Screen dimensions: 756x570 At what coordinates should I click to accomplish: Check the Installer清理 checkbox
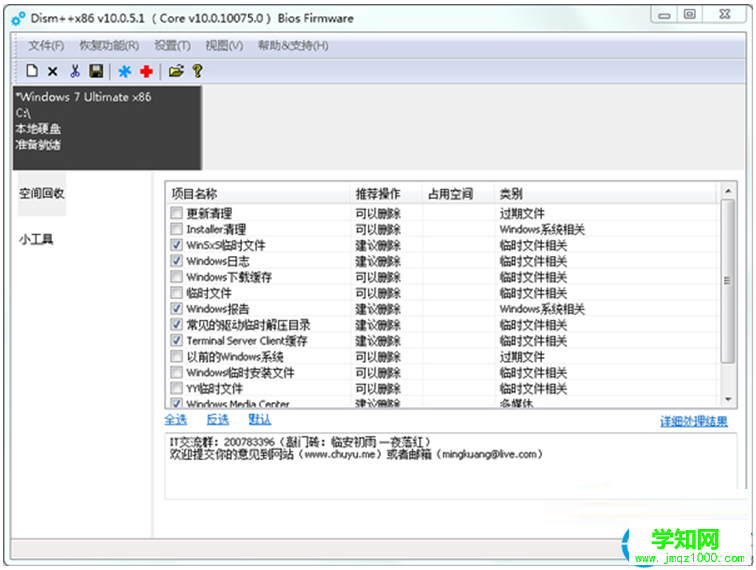(176, 229)
